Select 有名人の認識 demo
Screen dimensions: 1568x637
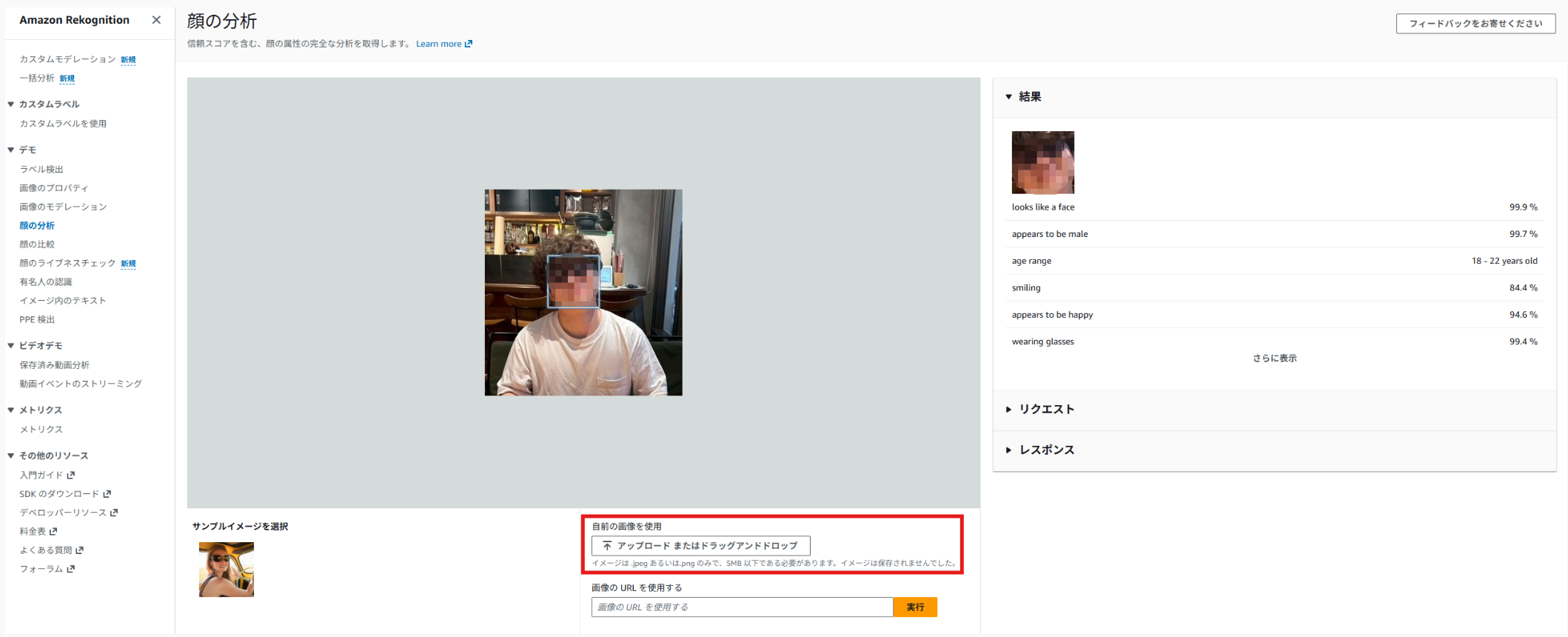tap(46, 281)
